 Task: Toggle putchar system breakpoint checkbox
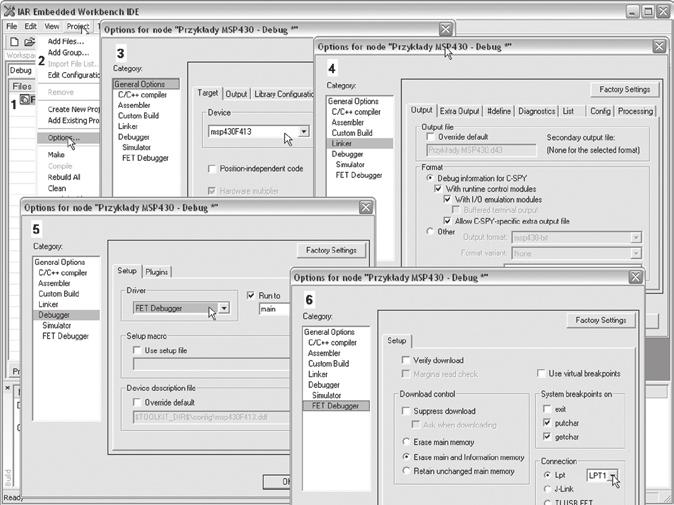coord(547,423)
